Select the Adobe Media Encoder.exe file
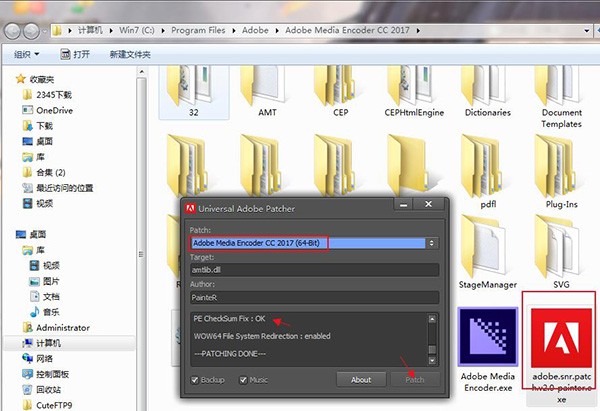This screenshot has height=411, width=600. pos(488,350)
